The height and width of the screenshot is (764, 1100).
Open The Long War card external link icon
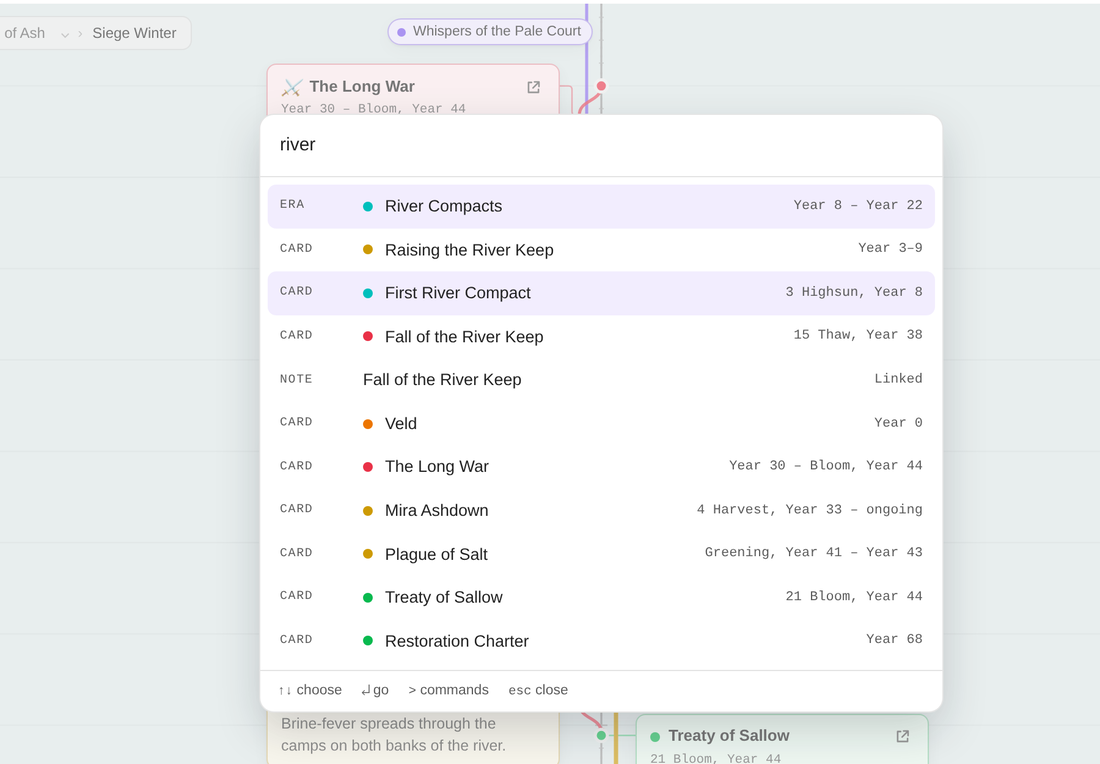(x=534, y=87)
